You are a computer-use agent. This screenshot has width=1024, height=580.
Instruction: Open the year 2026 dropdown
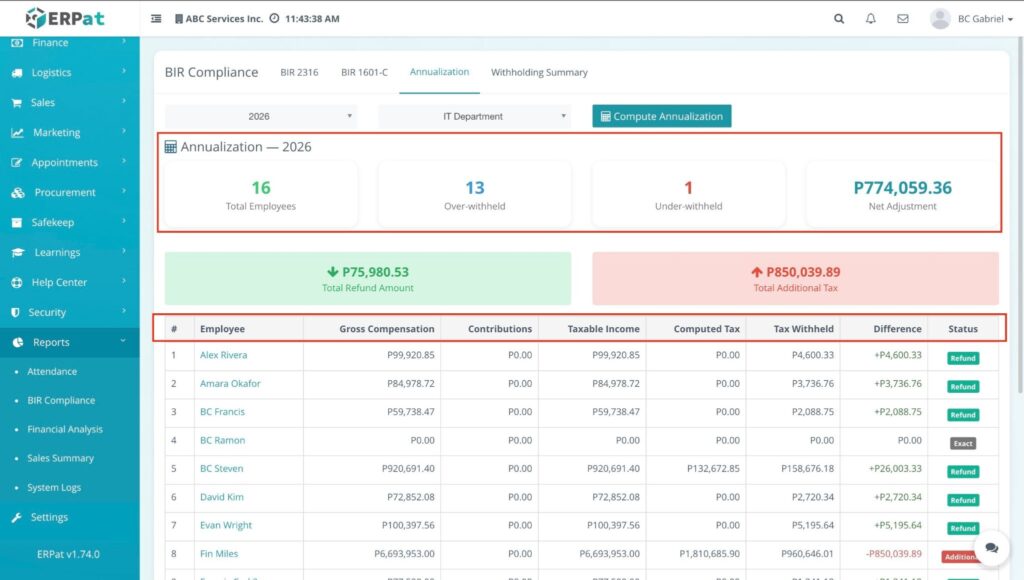coord(260,116)
